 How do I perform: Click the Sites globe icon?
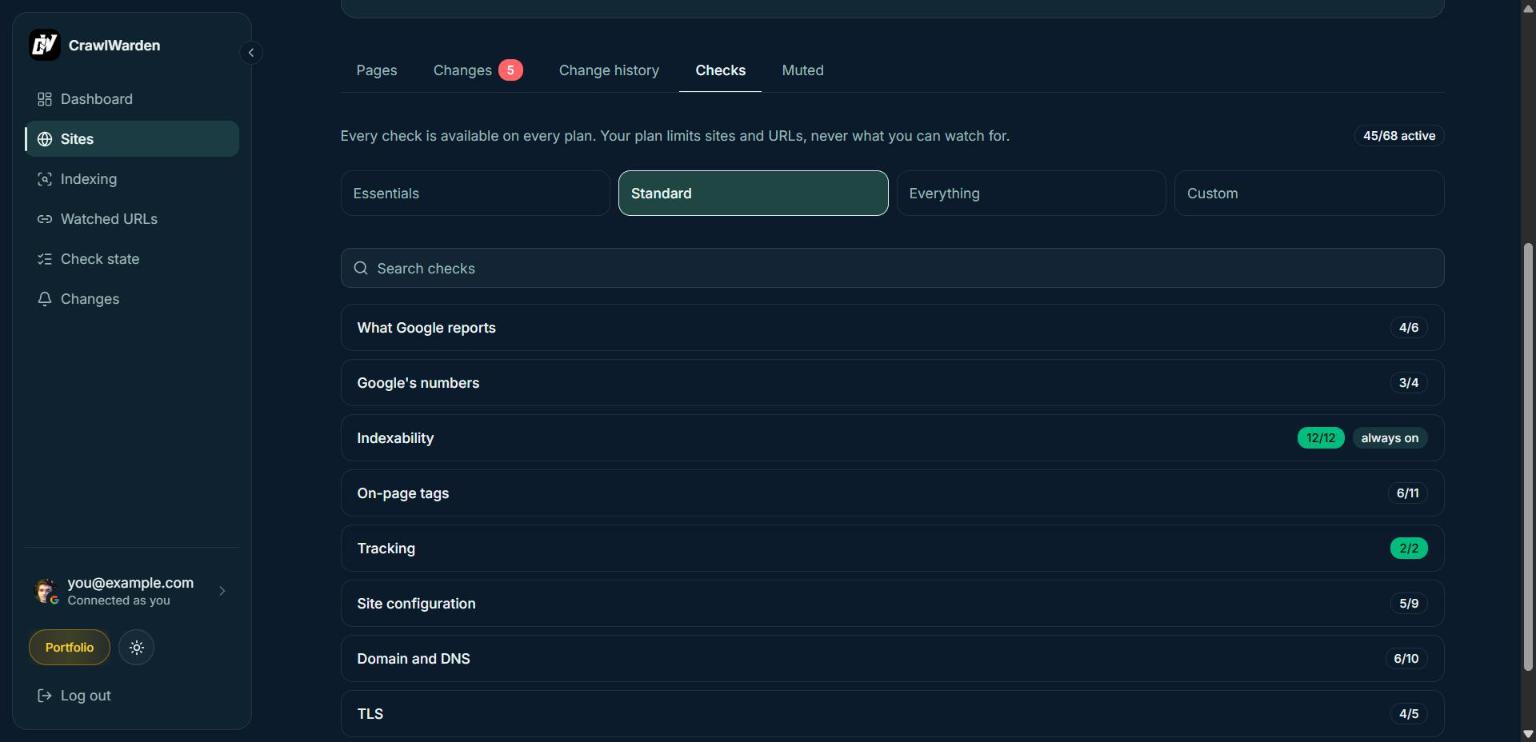click(44, 139)
